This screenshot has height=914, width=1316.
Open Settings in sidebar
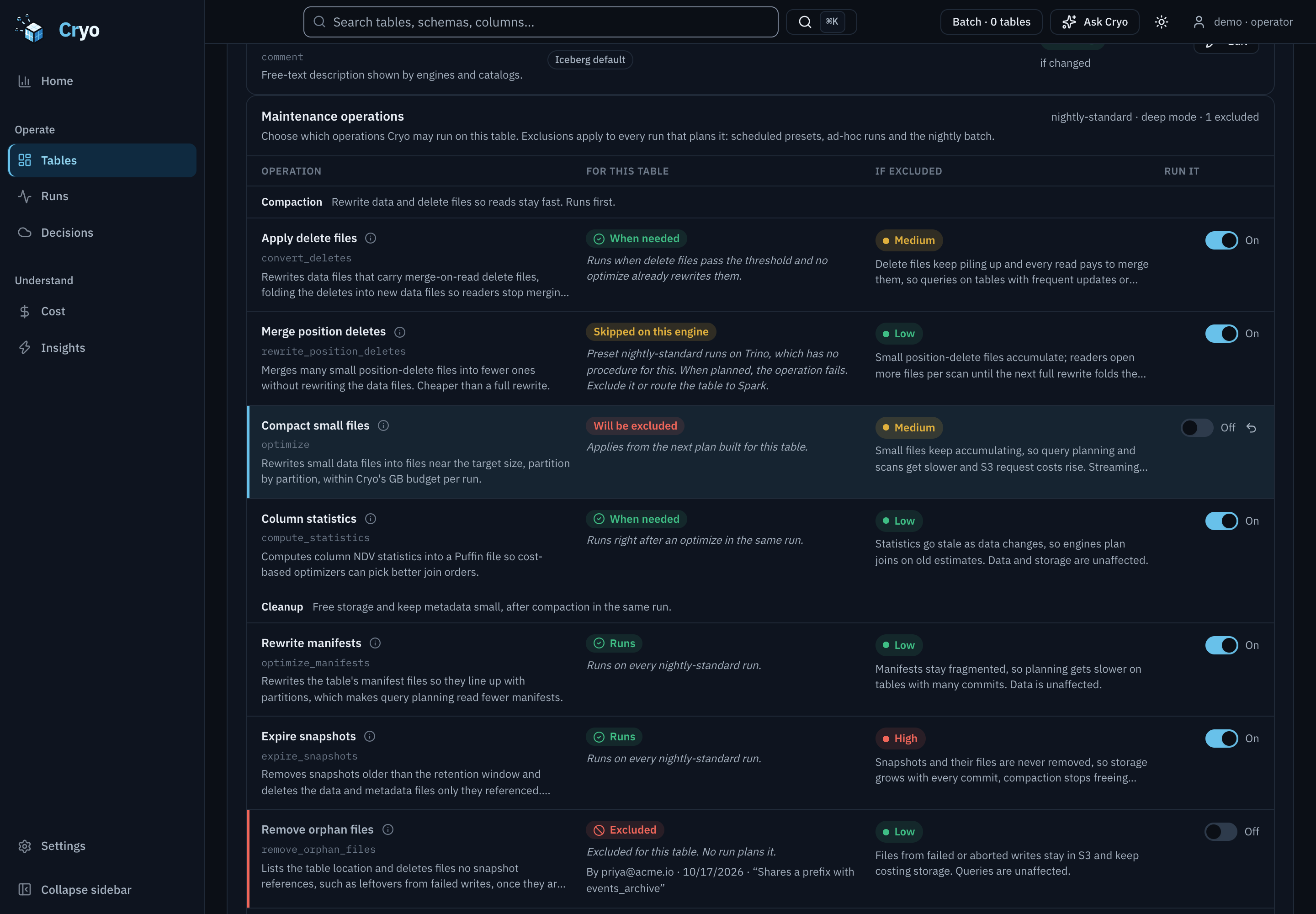point(102,846)
